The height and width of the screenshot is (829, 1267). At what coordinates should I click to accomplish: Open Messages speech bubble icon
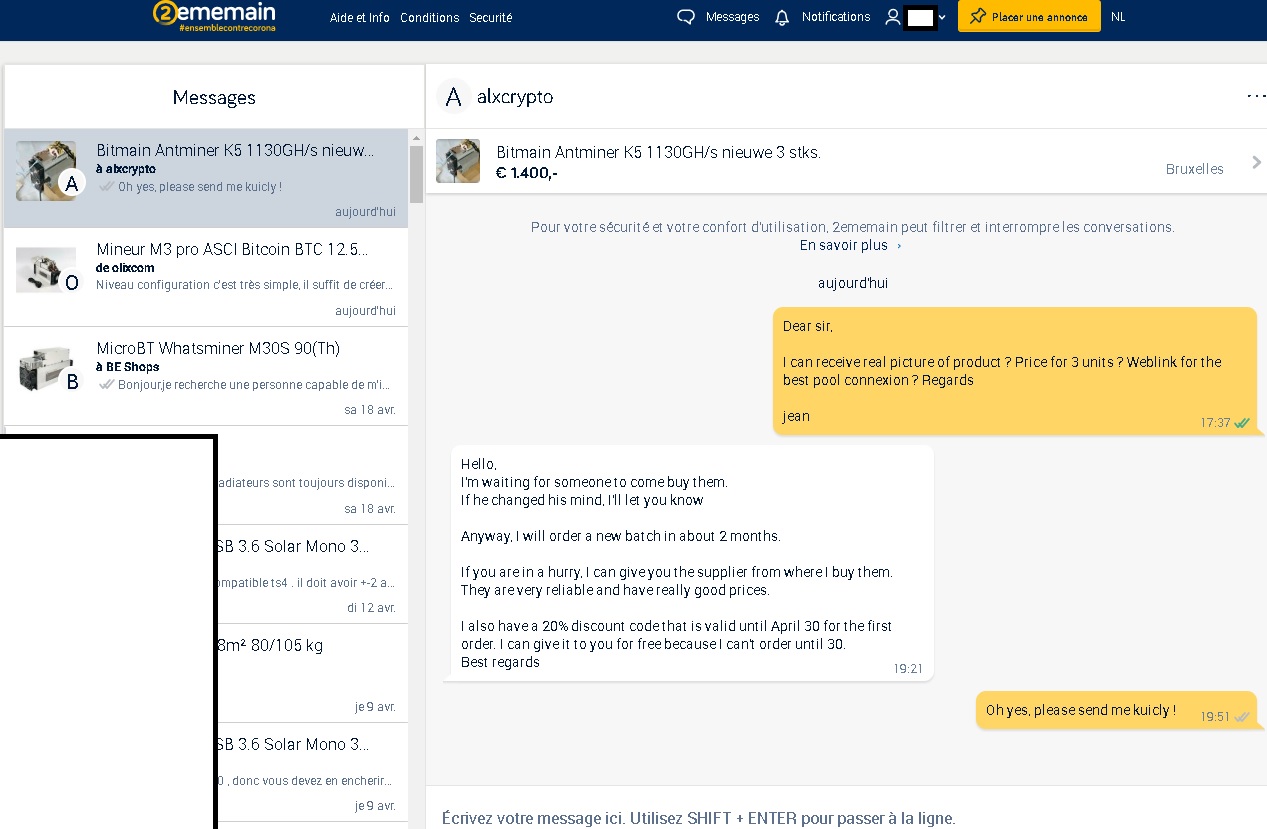(x=685, y=17)
